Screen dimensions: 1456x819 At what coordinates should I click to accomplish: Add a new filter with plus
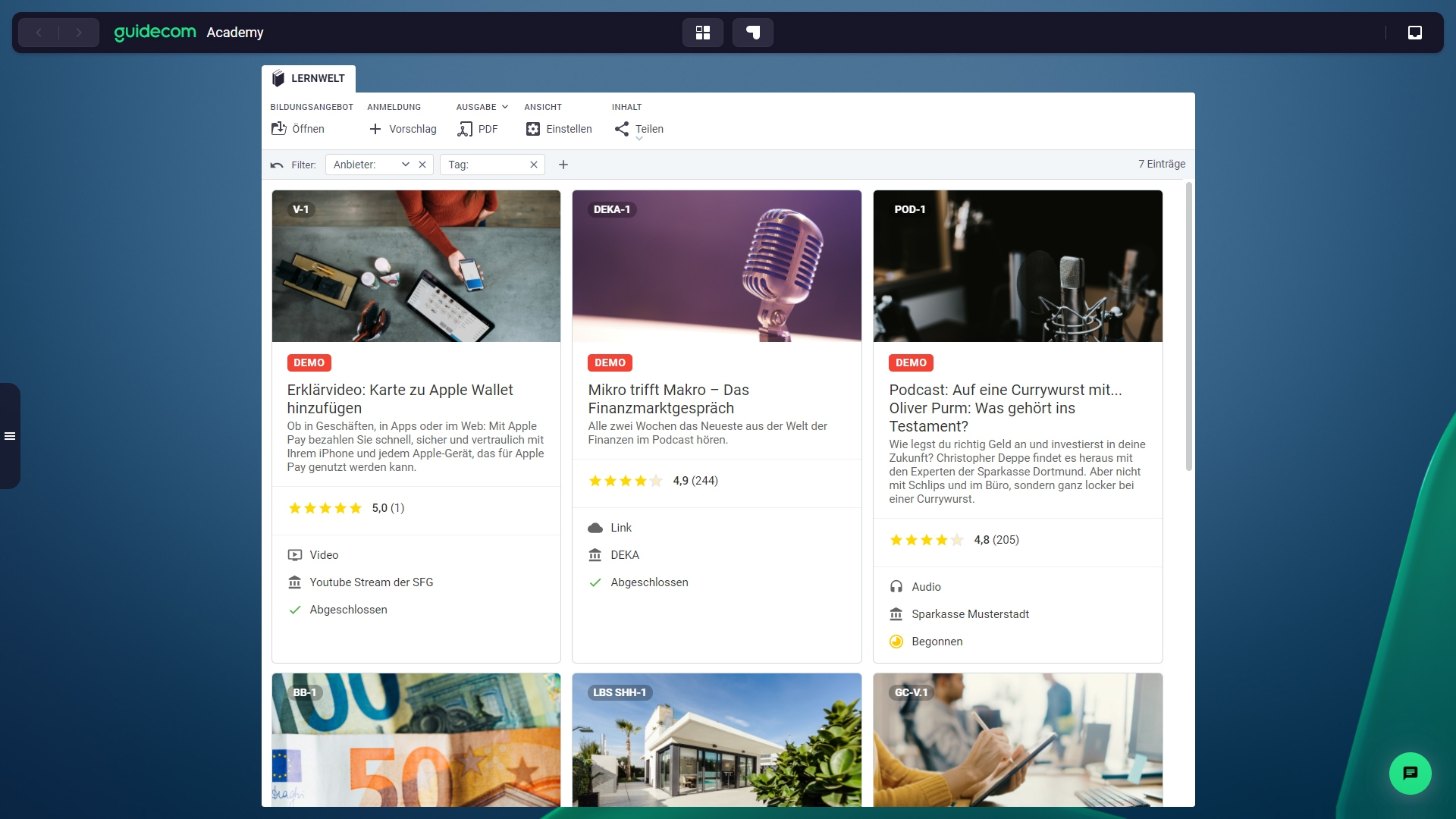click(x=563, y=165)
